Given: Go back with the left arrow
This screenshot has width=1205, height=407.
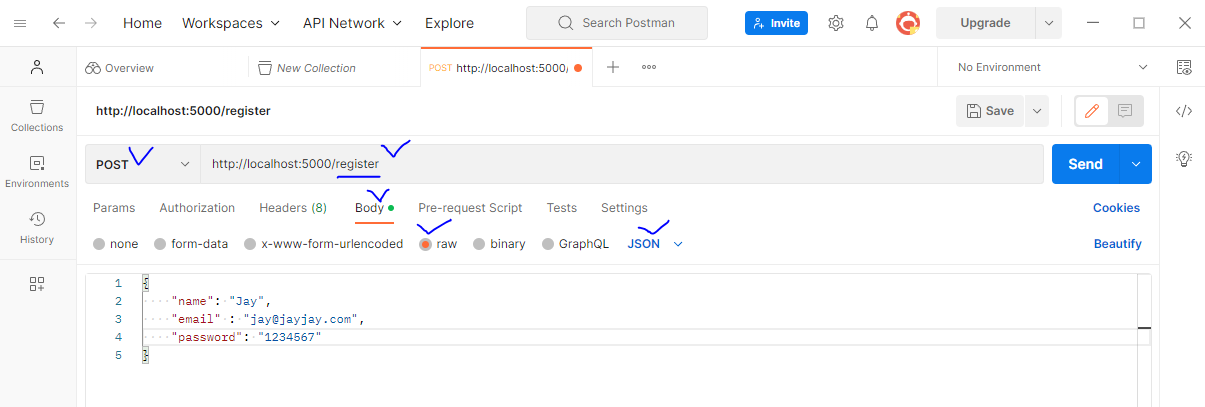Looking at the screenshot, I should tap(59, 23).
